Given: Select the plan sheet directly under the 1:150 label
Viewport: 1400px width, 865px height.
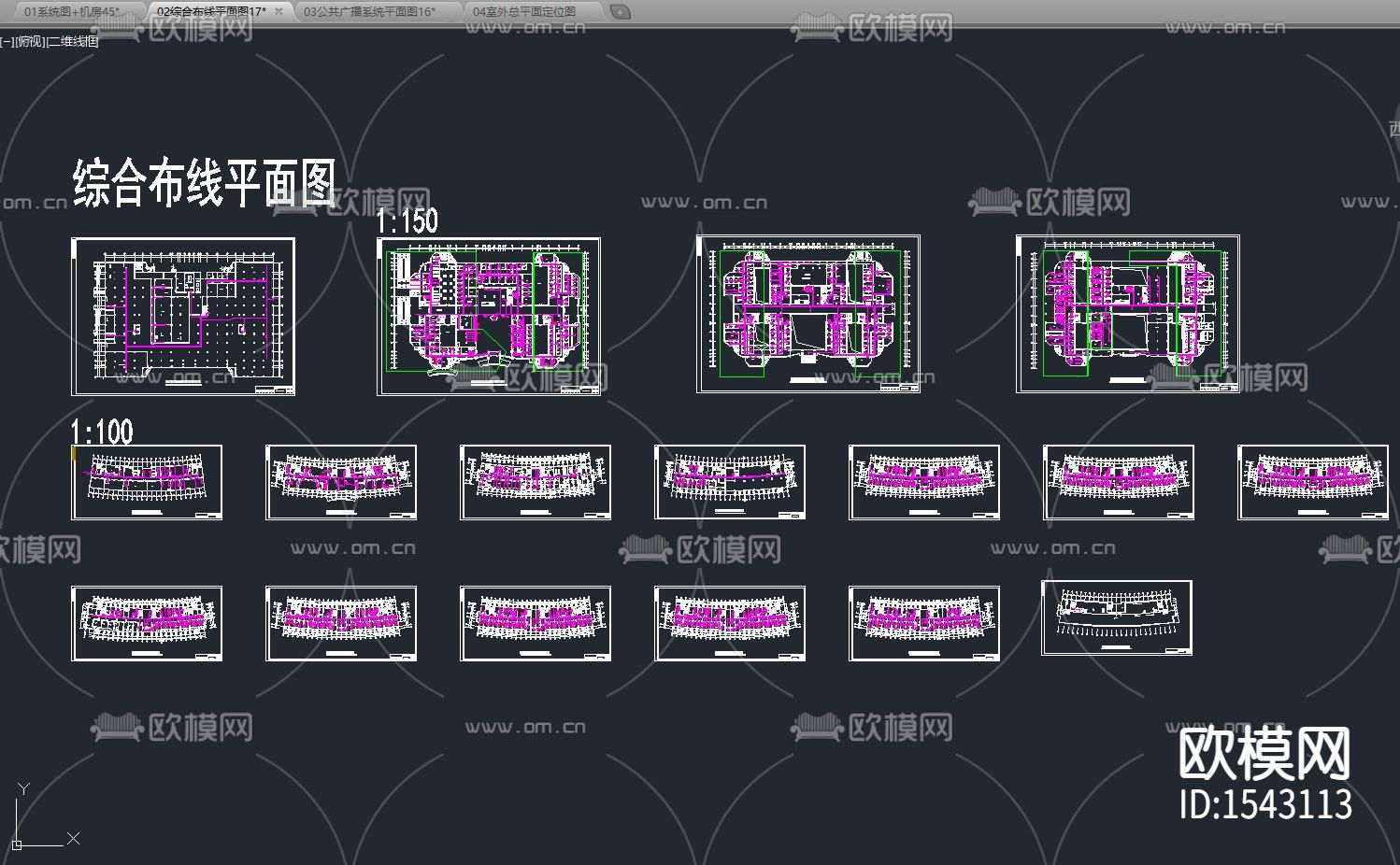Looking at the screenshot, I should pos(488,317).
